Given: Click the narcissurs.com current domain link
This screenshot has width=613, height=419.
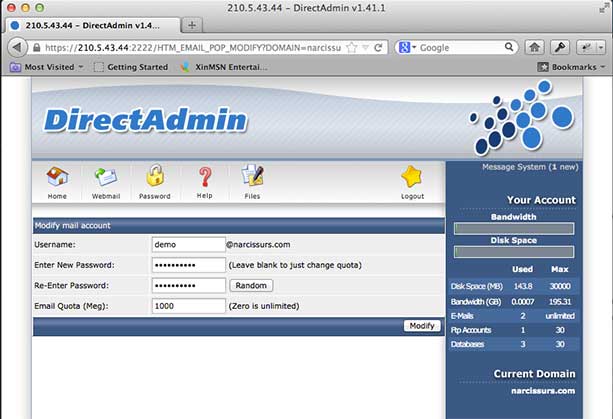Looking at the screenshot, I should pos(543,391).
